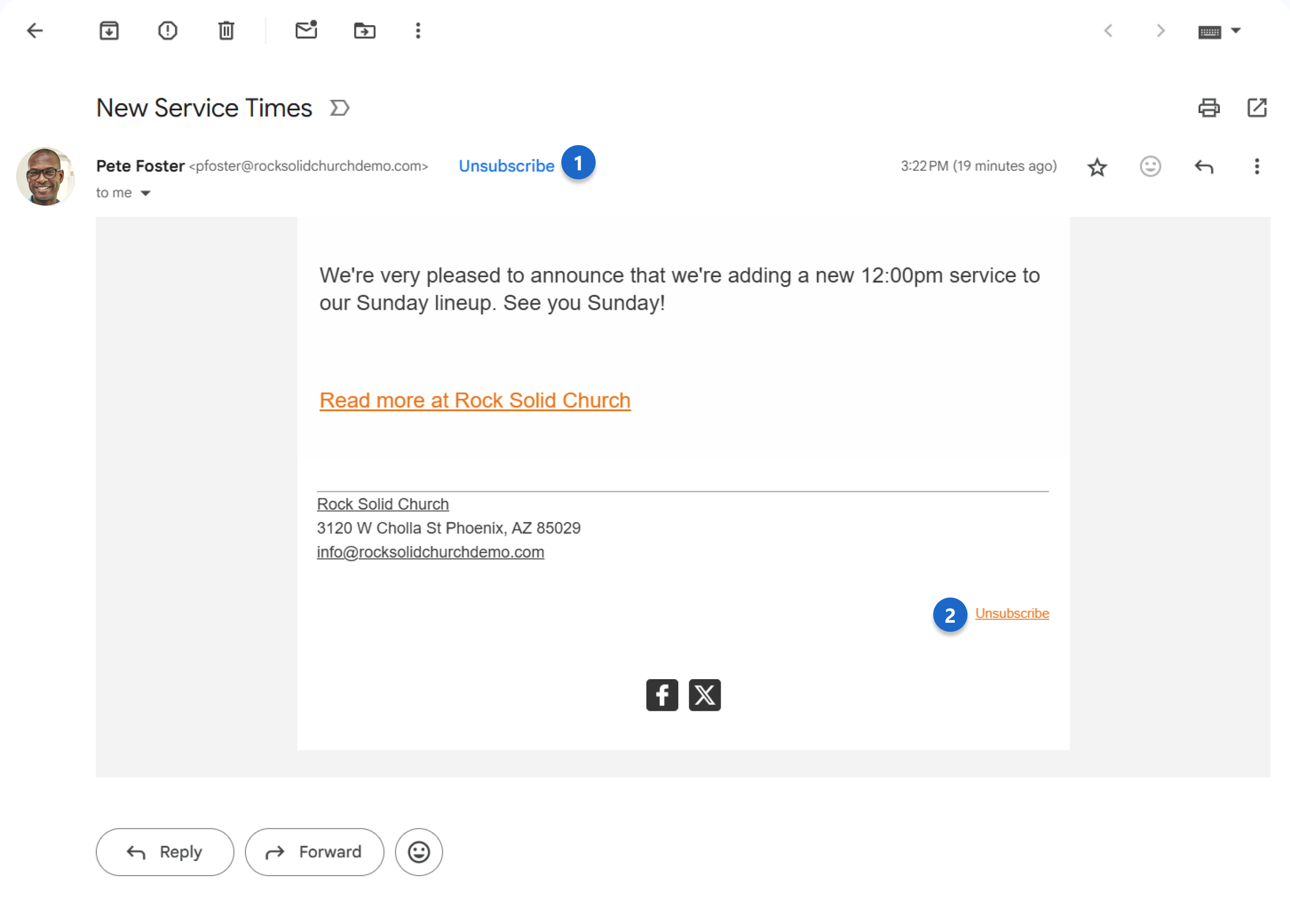Mark the email as unread

coord(306,30)
